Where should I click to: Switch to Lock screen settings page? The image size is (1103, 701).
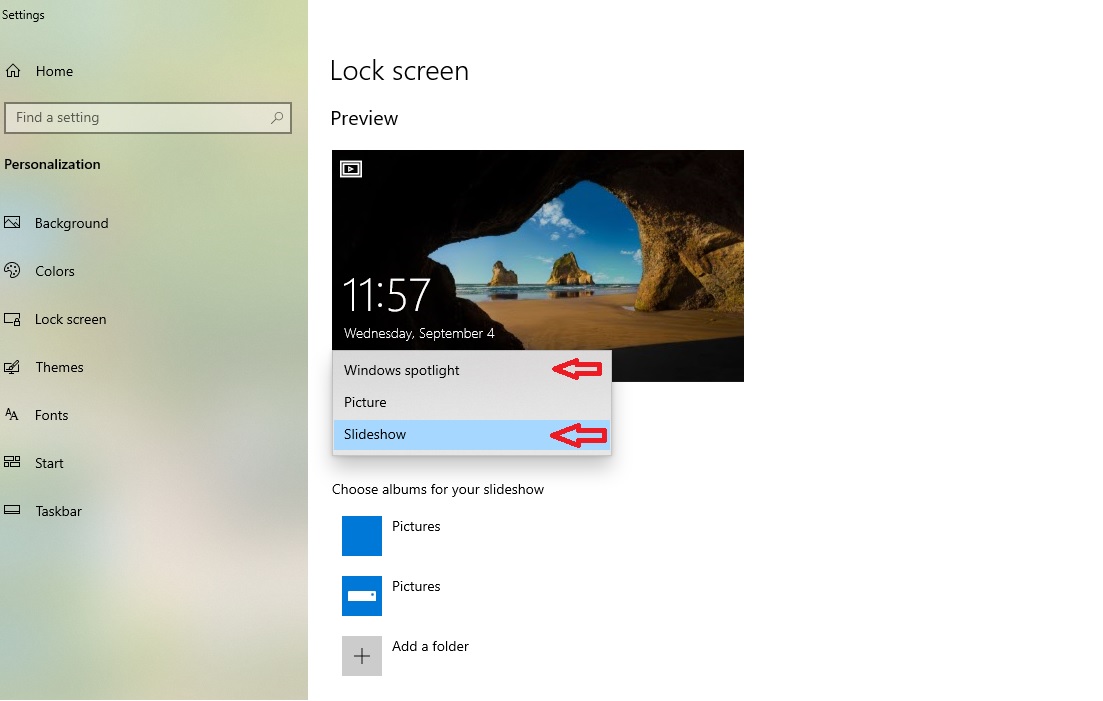click(70, 319)
